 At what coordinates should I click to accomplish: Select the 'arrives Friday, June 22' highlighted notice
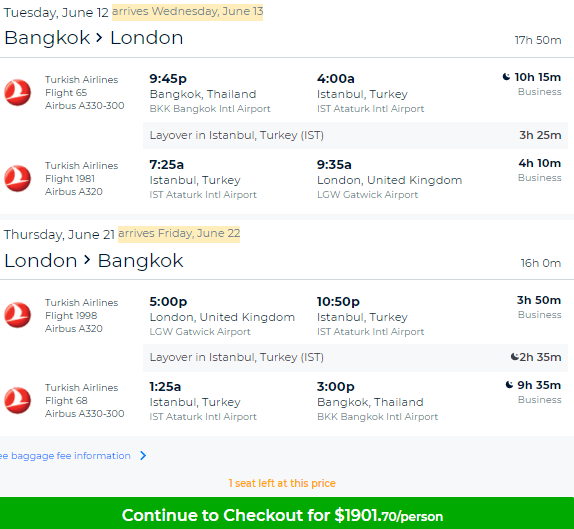[x=179, y=234]
